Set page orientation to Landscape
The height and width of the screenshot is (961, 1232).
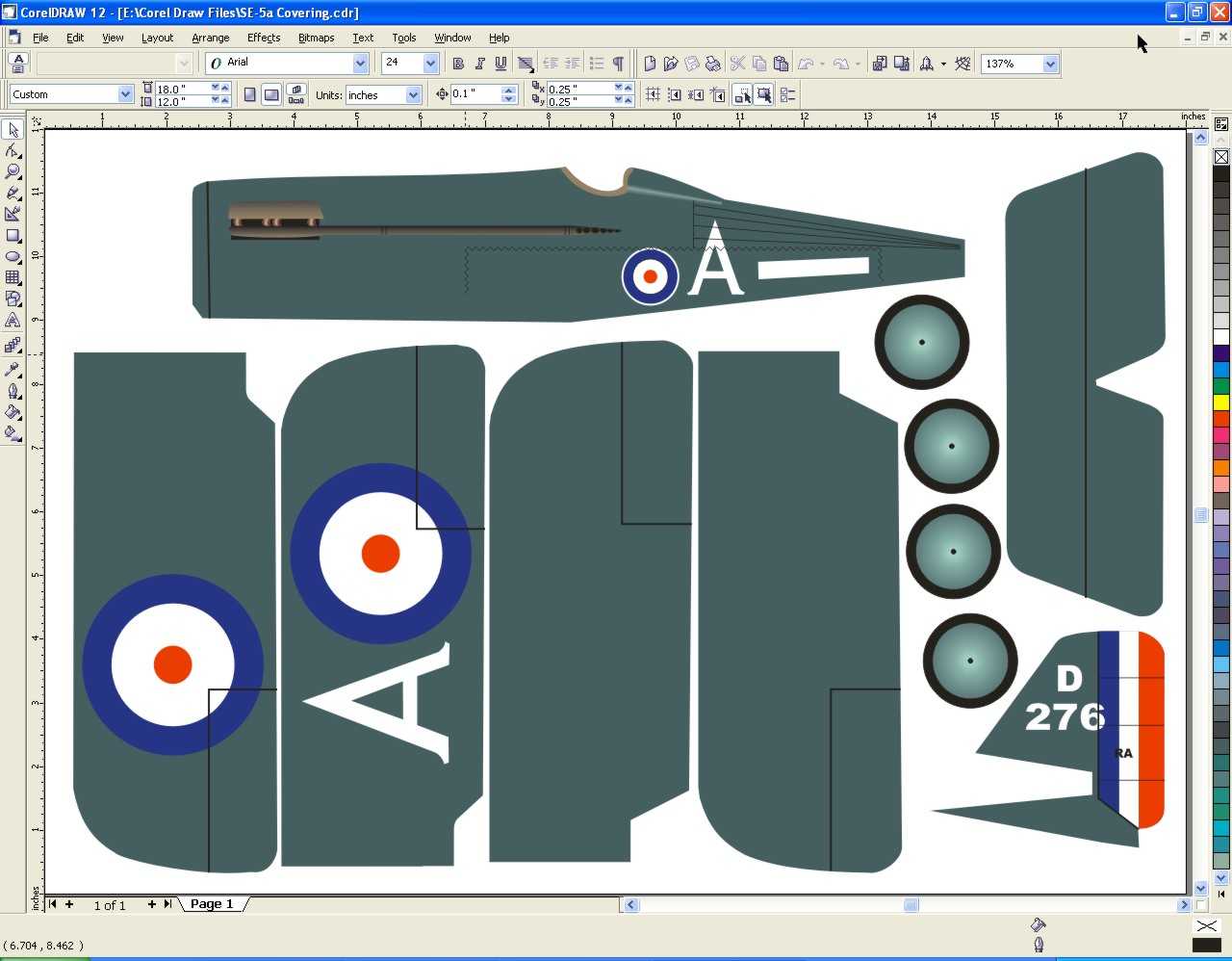271,94
